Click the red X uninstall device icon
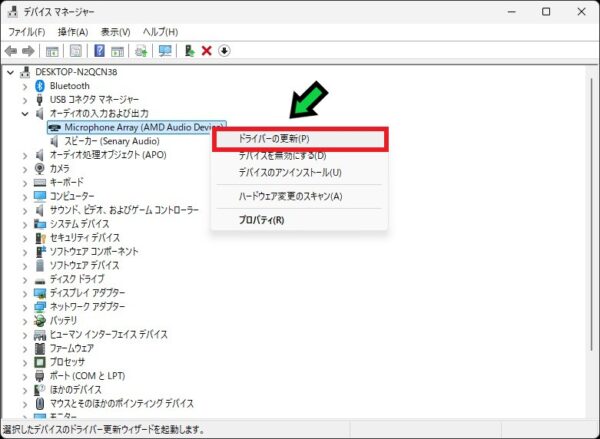This screenshot has width=600, height=439. coord(207,51)
